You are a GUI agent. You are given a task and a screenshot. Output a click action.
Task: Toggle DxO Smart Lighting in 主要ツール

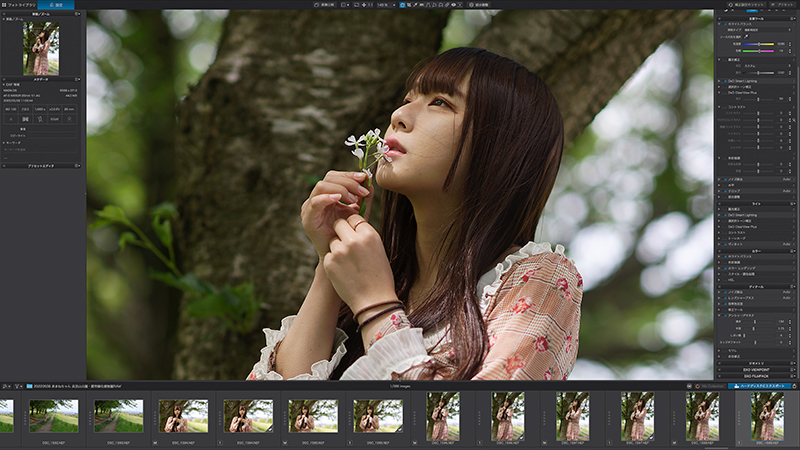pyautogui.click(x=726, y=81)
